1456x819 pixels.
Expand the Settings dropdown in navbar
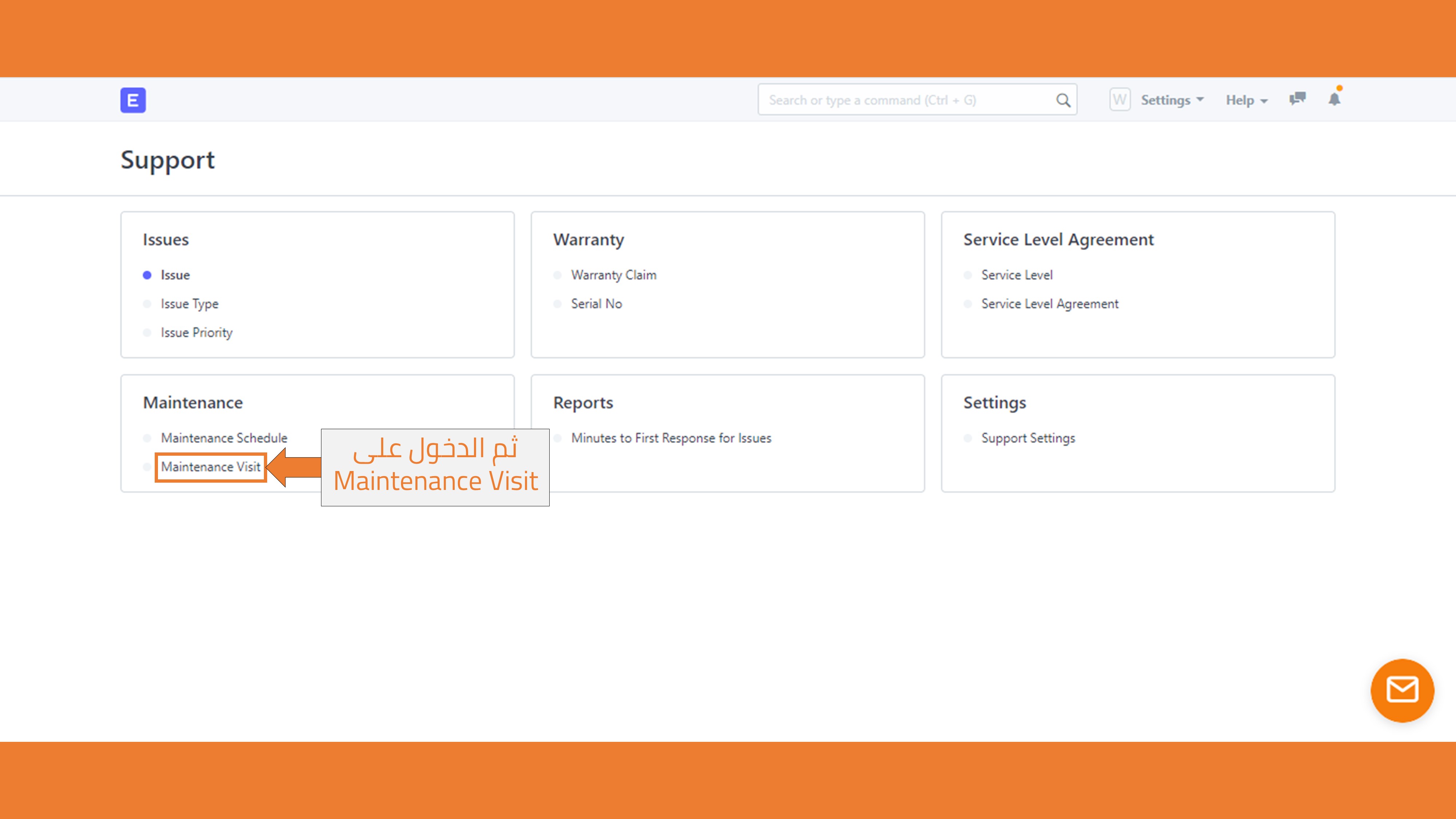pyautogui.click(x=1172, y=100)
